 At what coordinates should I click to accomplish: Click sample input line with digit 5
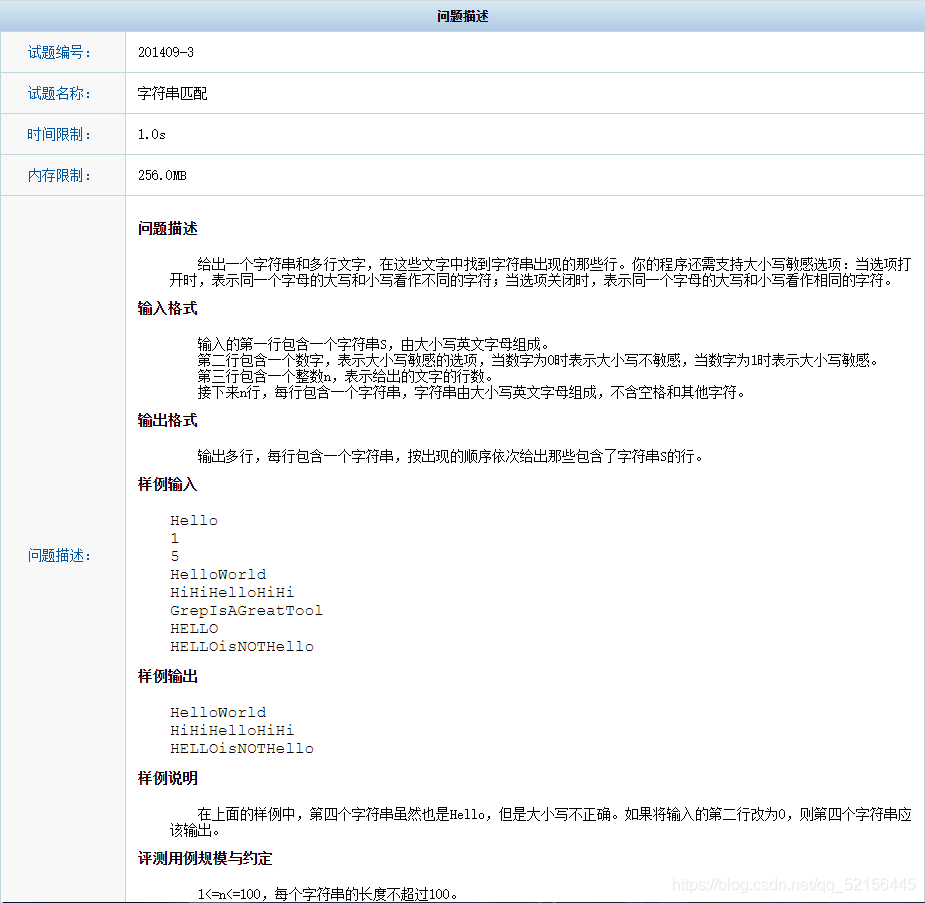point(175,556)
